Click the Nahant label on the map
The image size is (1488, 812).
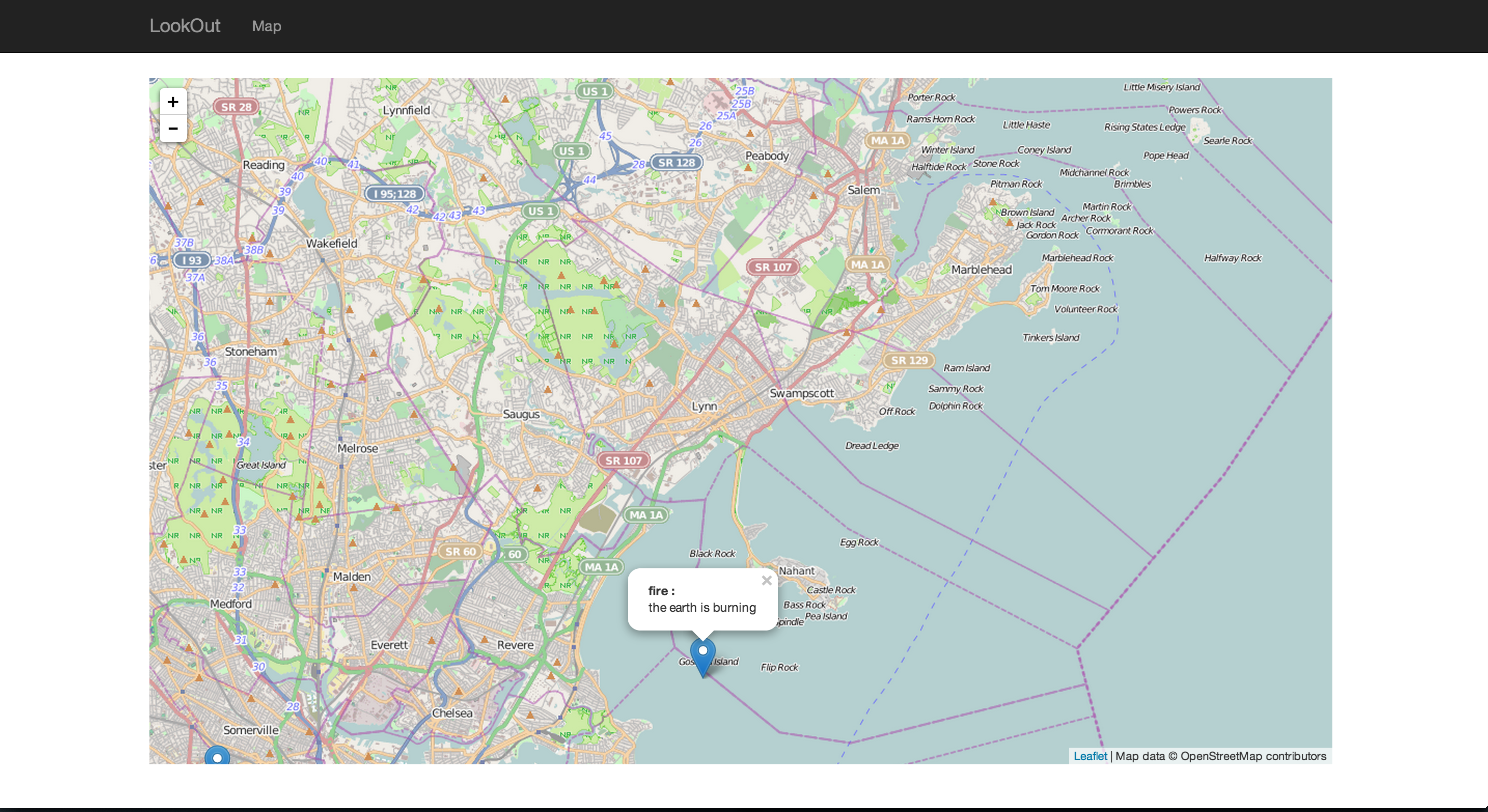[796, 571]
